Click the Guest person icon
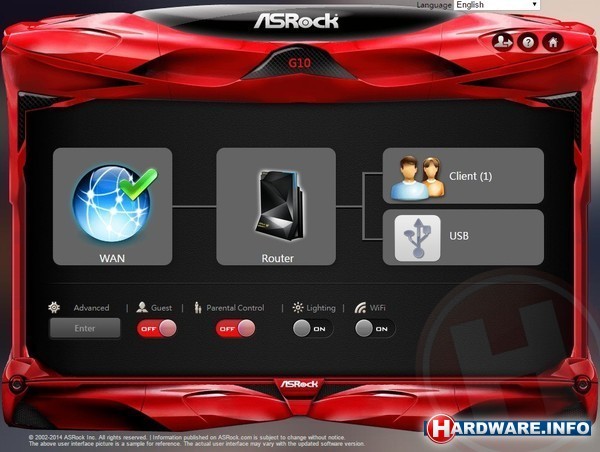 142,307
